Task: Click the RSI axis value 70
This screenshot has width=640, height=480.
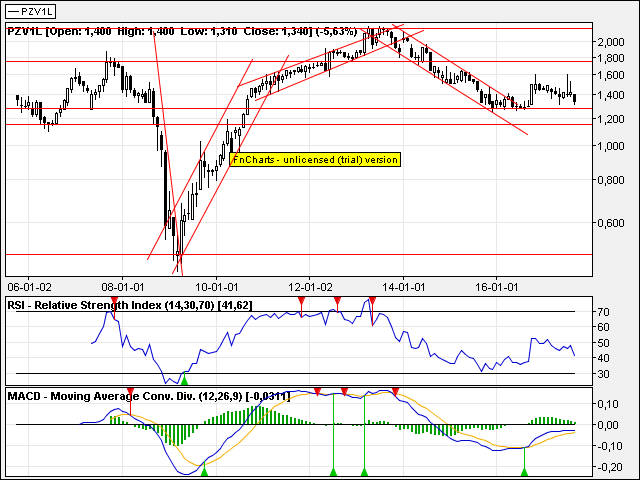Action: click(603, 312)
